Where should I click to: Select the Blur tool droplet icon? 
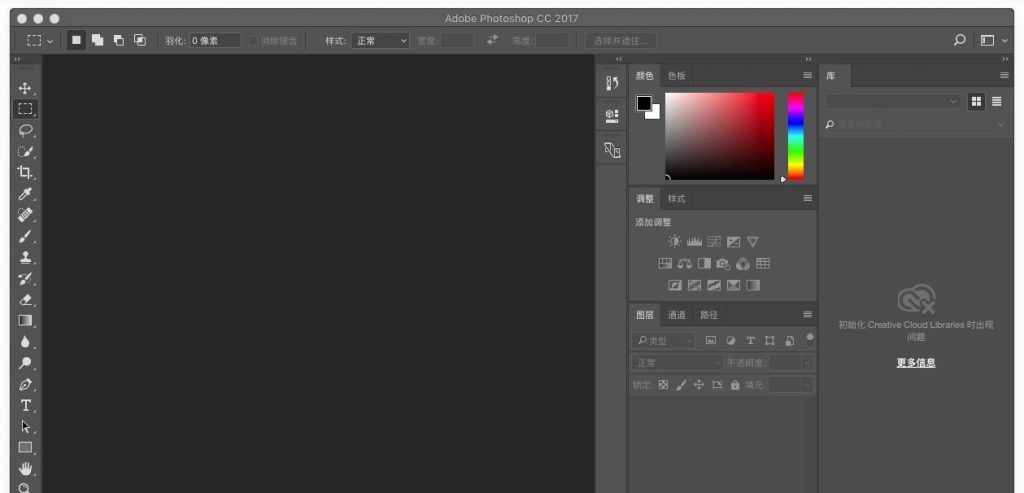pos(25,342)
